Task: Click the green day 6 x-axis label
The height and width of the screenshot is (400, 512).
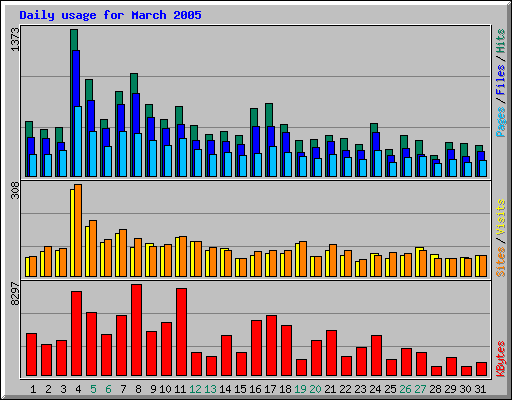Action: pyautogui.click(x=108, y=389)
